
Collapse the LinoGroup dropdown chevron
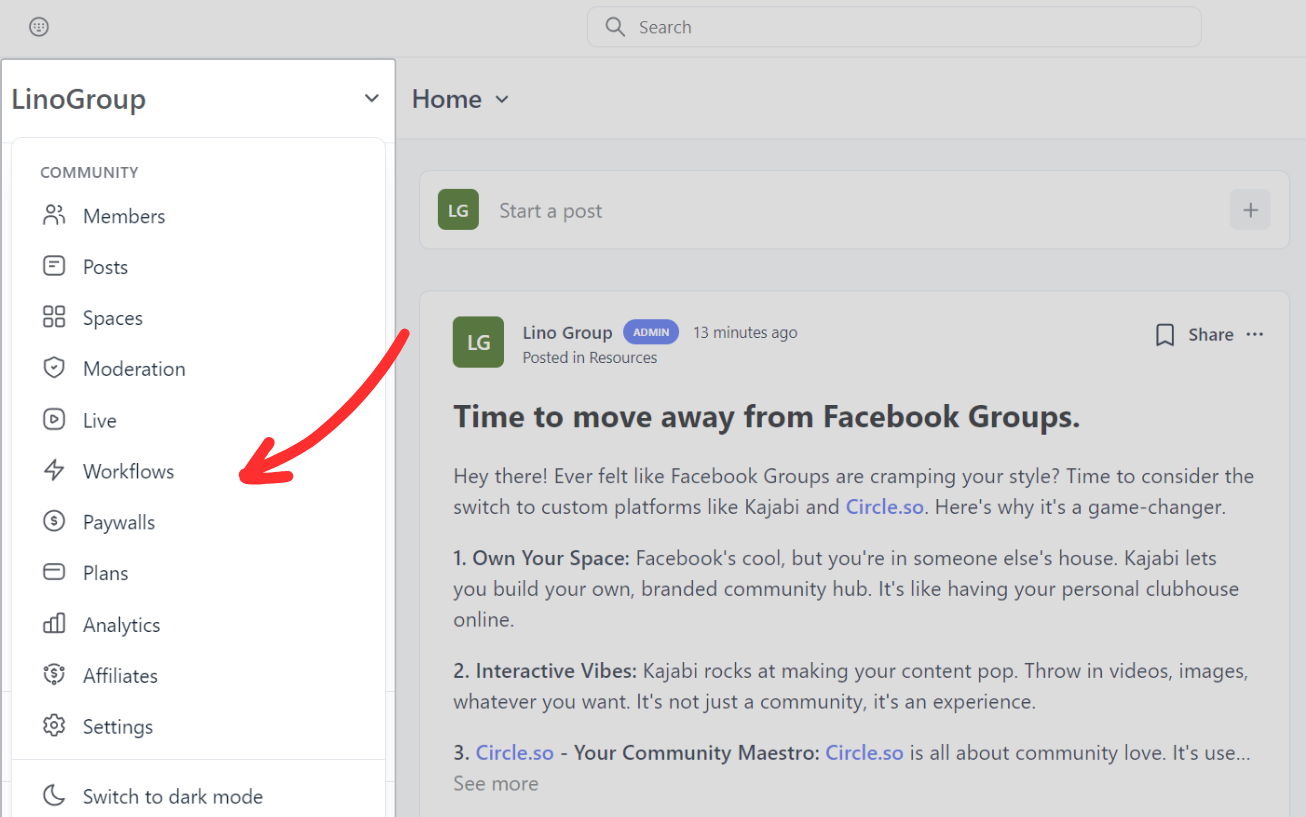[371, 98]
